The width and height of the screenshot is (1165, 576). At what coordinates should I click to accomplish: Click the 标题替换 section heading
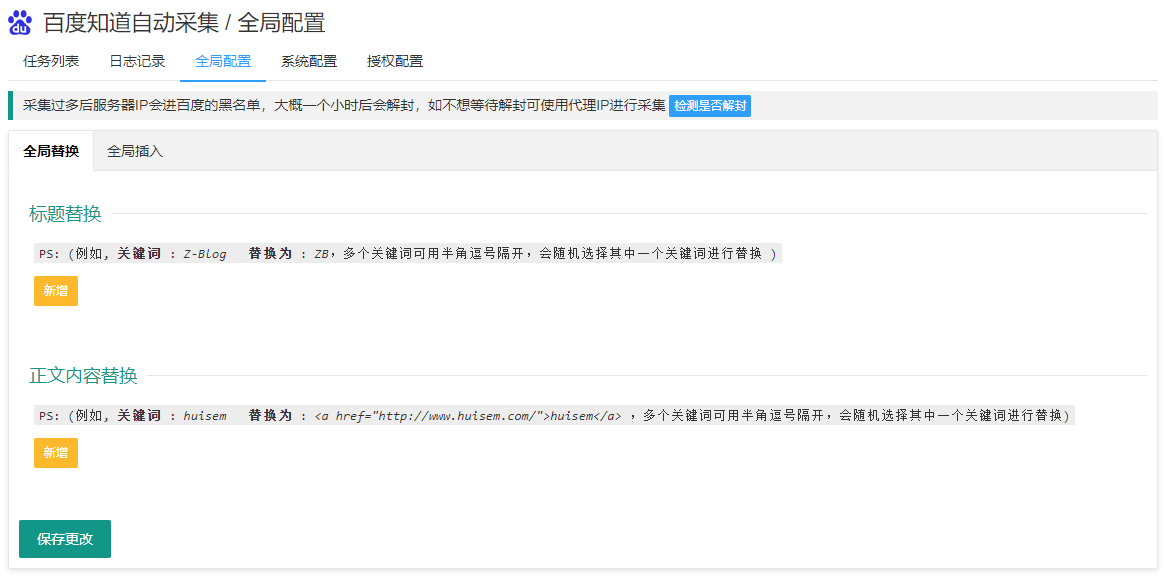point(65,214)
